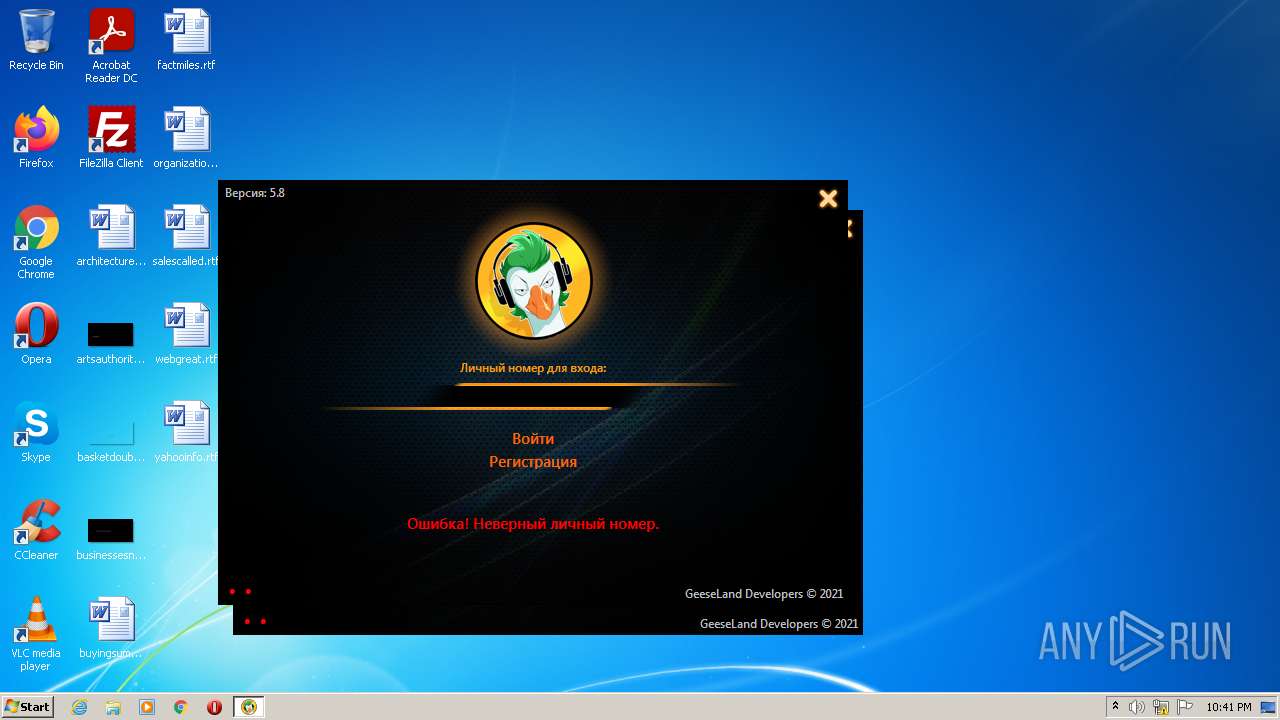Click the Версия: 5.8 version label
Image resolution: width=1280 pixels, height=720 pixels.
255,193
